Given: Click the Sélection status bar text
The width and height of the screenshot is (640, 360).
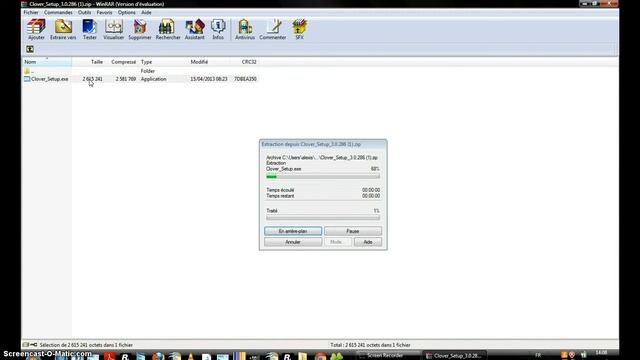Looking at the screenshot, I should (86, 345).
